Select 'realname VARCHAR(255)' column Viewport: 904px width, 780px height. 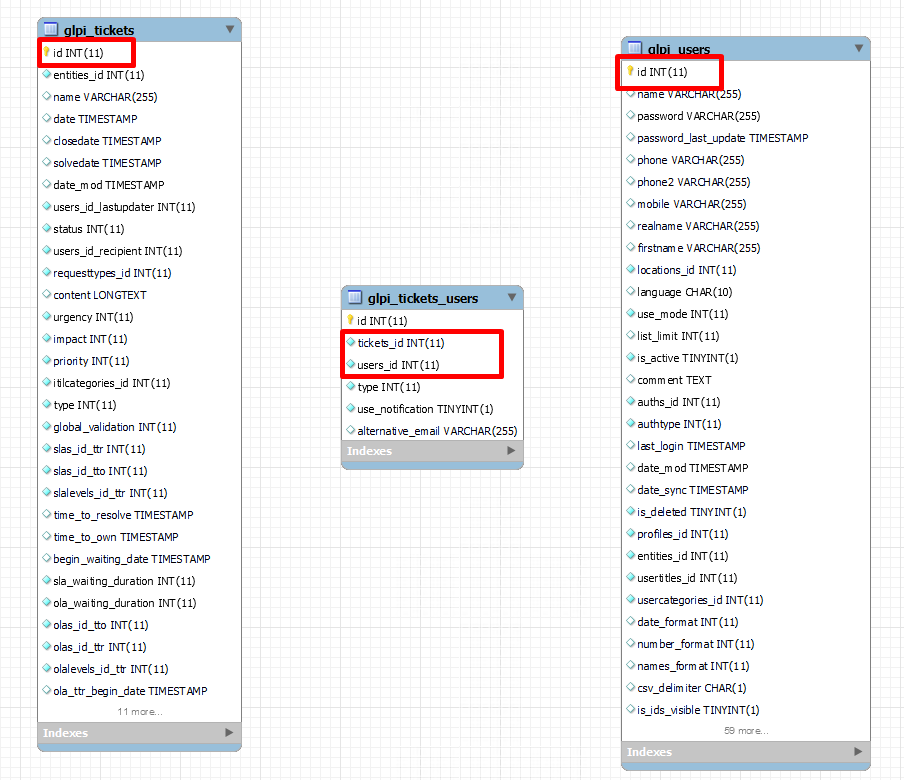click(x=698, y=226)
